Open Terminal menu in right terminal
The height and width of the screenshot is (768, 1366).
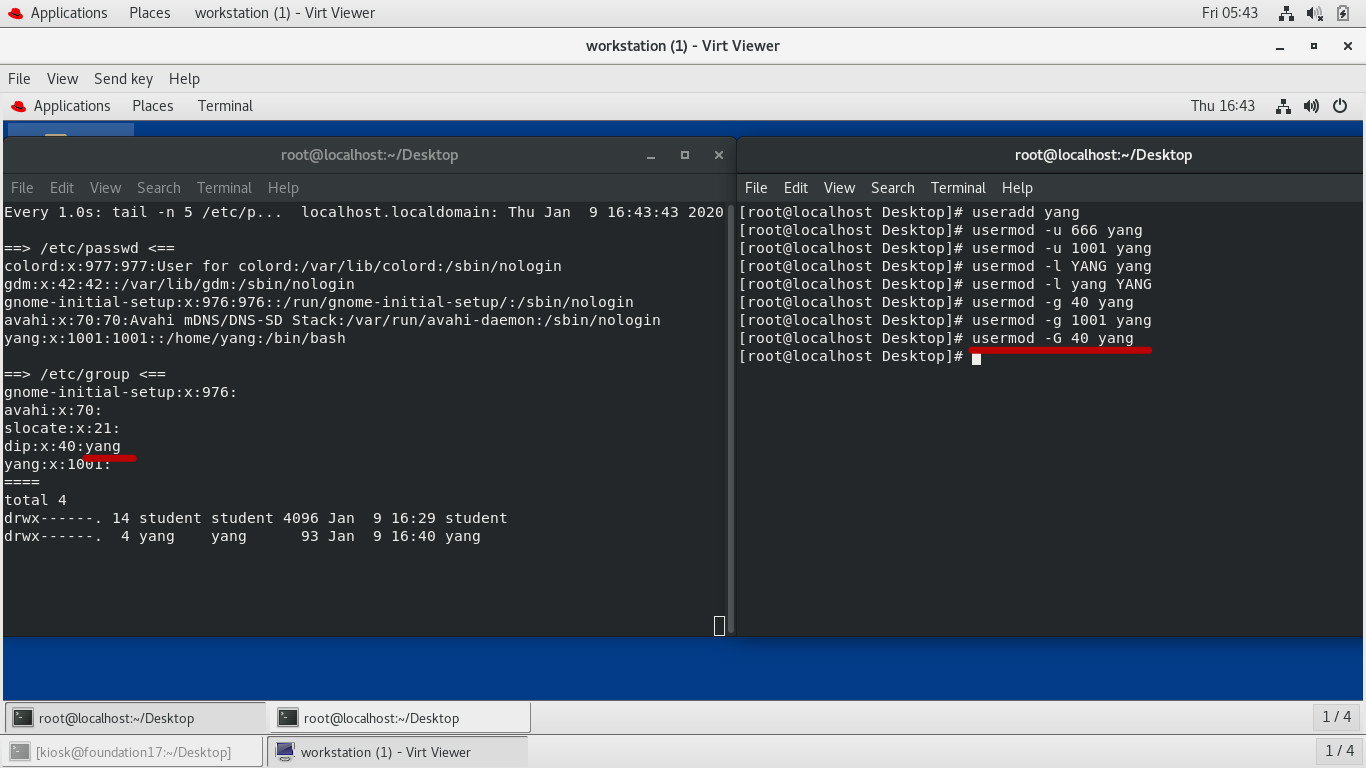(x=958, y=188)
